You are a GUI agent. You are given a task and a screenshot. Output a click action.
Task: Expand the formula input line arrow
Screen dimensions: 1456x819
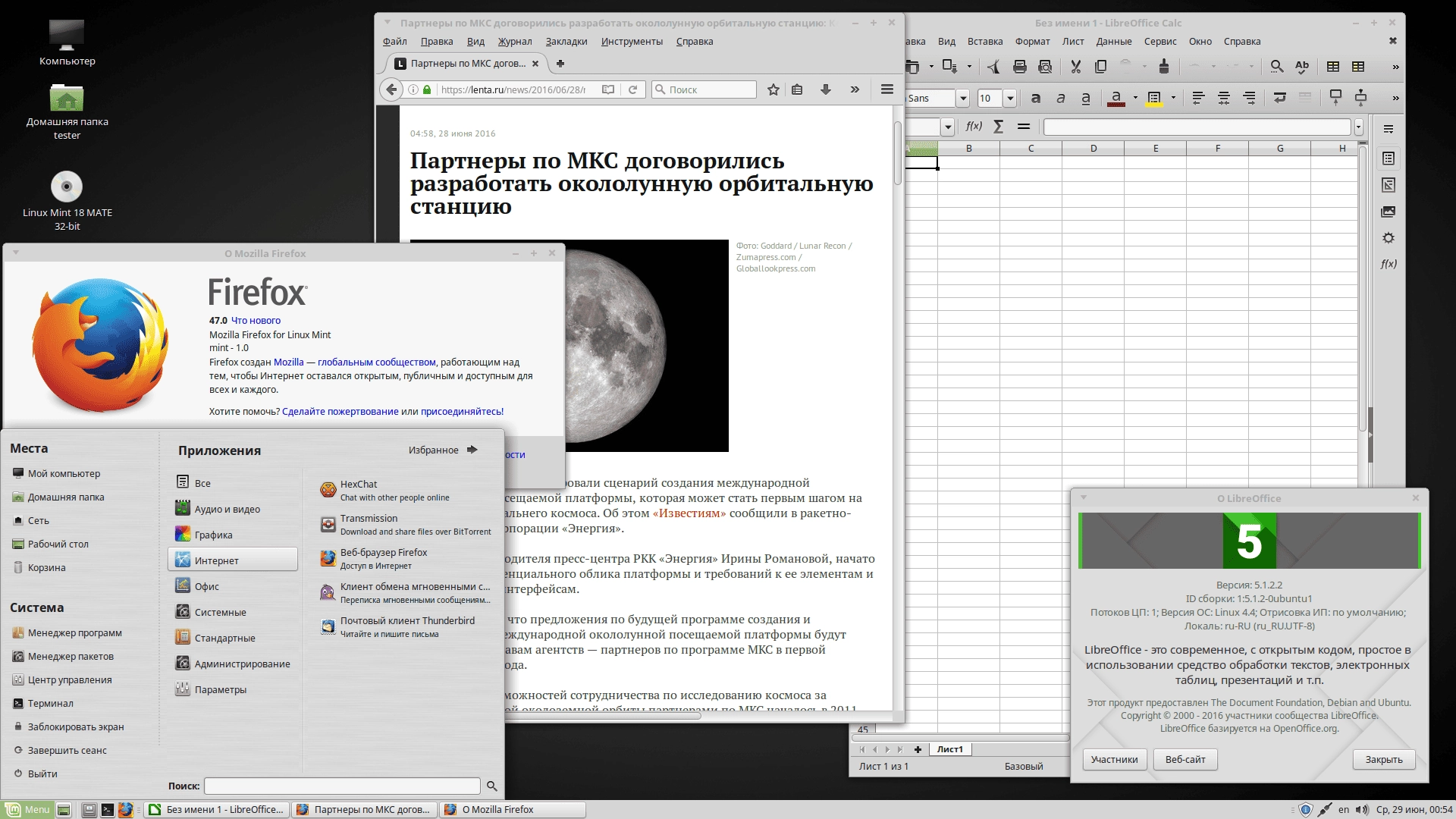pyautogui.click(x=1359, y=127)
